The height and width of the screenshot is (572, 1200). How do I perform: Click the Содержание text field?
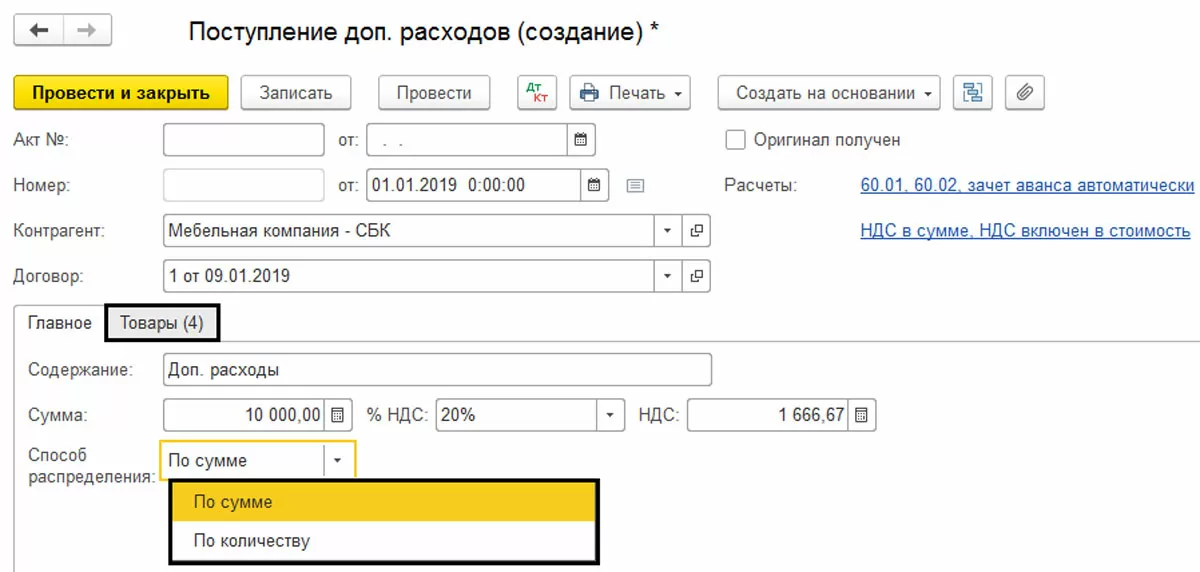pyautogui.click(x=437, y=370)
